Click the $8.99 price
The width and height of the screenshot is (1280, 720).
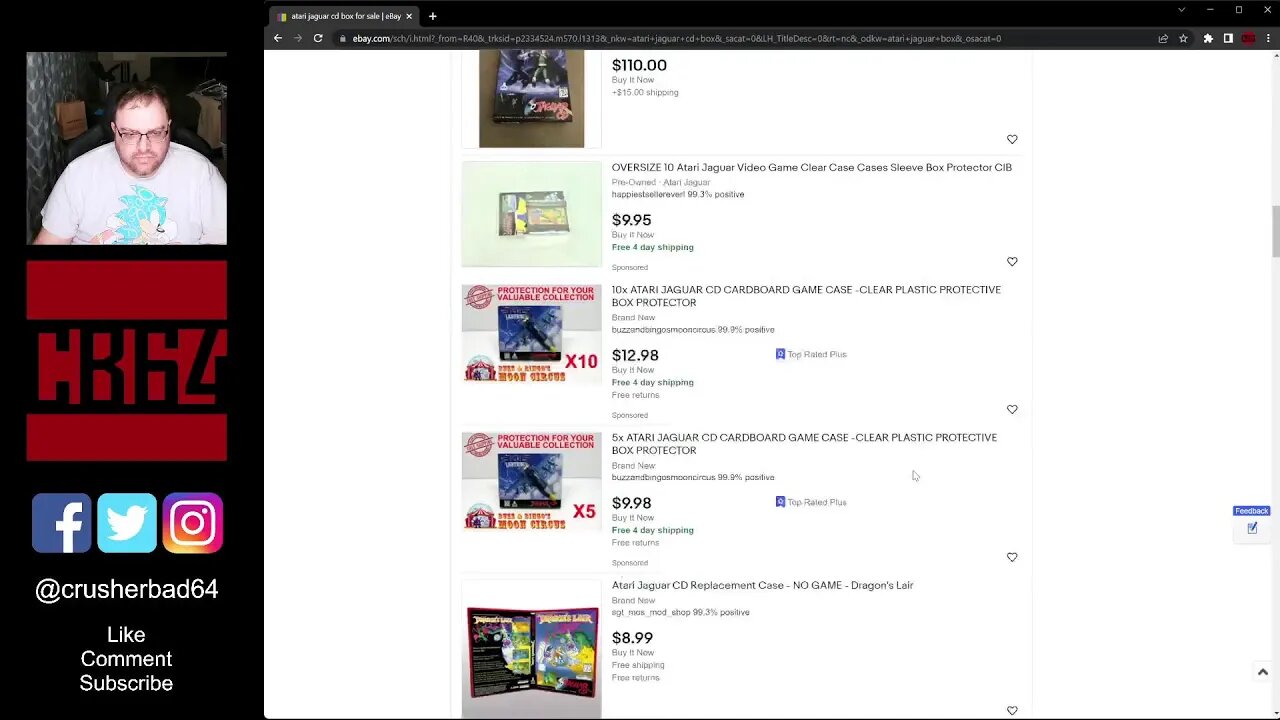pos(632,638)
